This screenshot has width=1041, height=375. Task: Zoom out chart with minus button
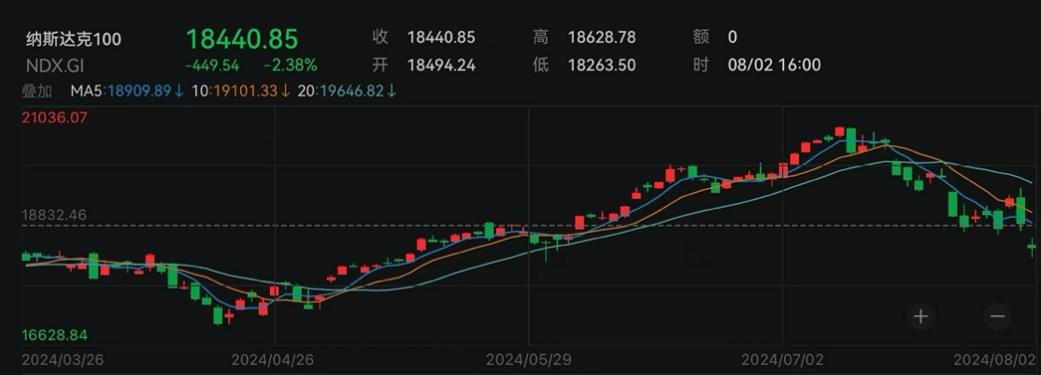coord(998,316)
